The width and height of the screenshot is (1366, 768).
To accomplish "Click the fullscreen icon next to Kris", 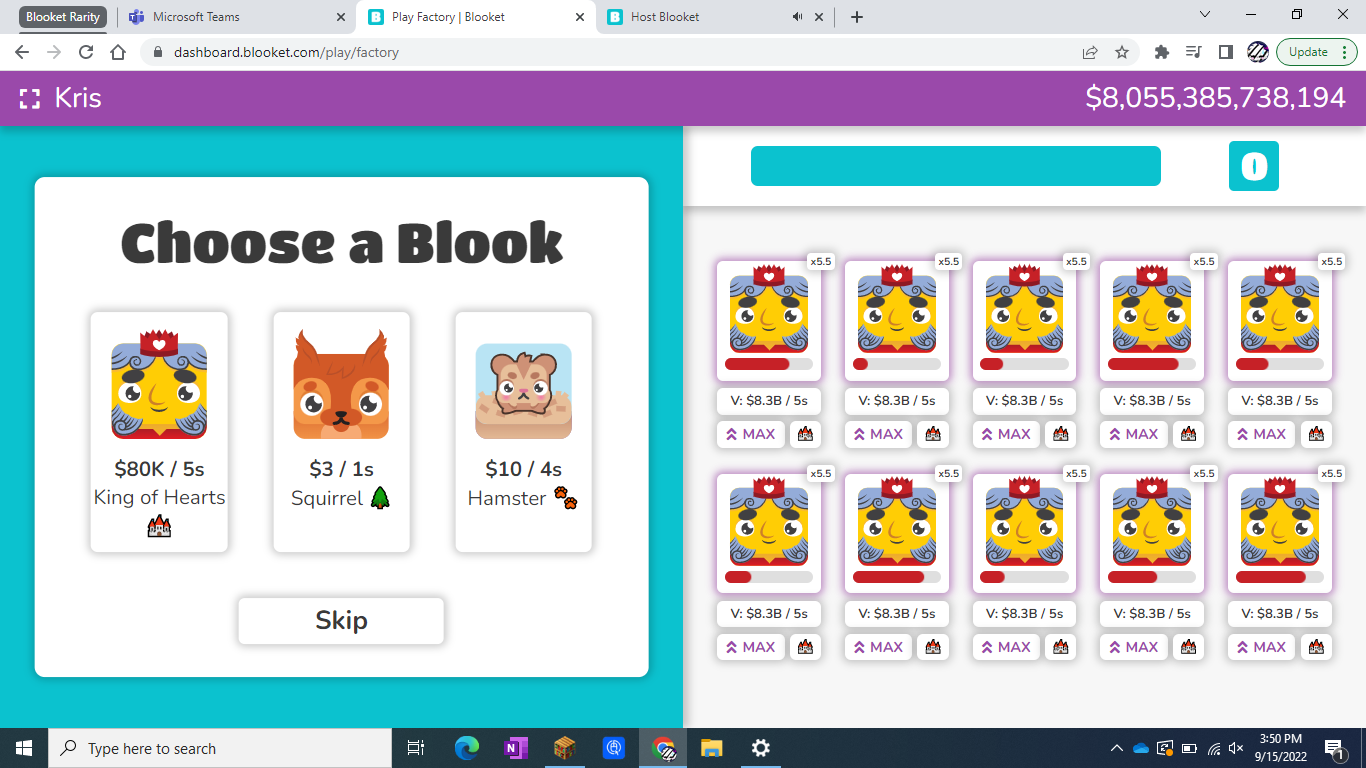I will (29, 98).
